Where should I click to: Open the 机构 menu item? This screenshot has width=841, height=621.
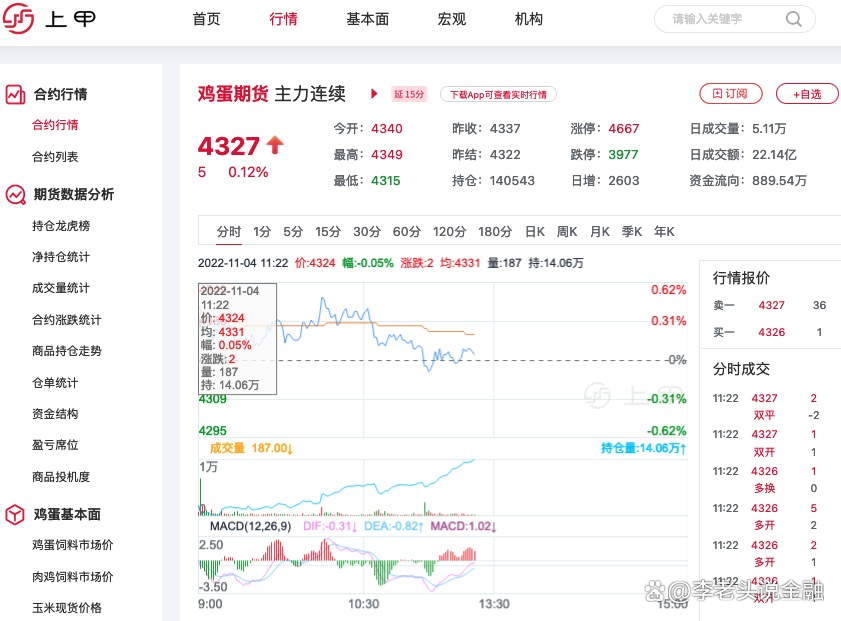pos(528,18)
